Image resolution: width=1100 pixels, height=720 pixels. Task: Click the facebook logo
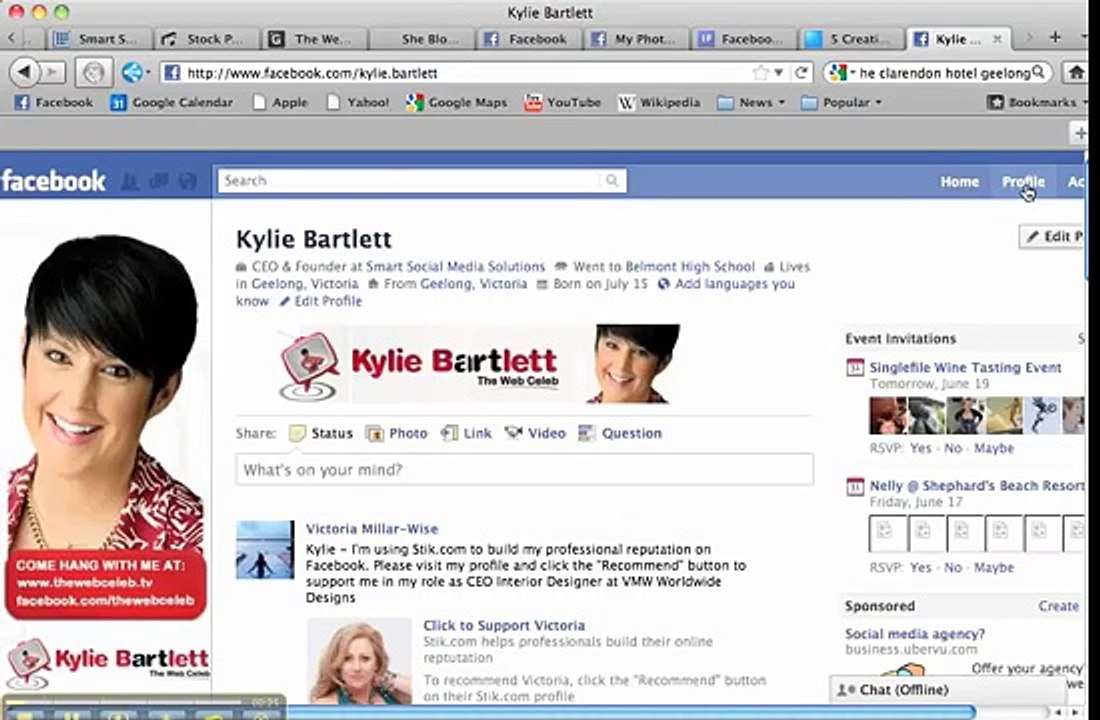[x=53, y=181]
